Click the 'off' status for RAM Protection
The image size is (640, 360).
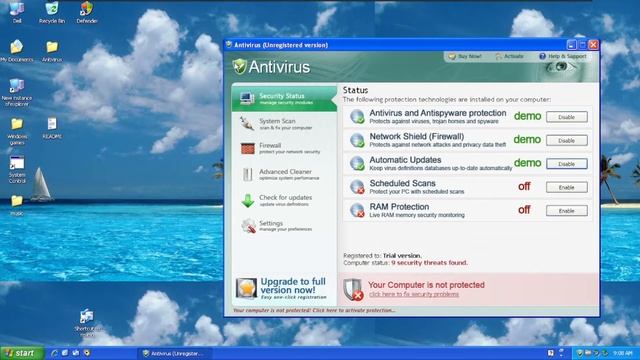click(524, 210)
